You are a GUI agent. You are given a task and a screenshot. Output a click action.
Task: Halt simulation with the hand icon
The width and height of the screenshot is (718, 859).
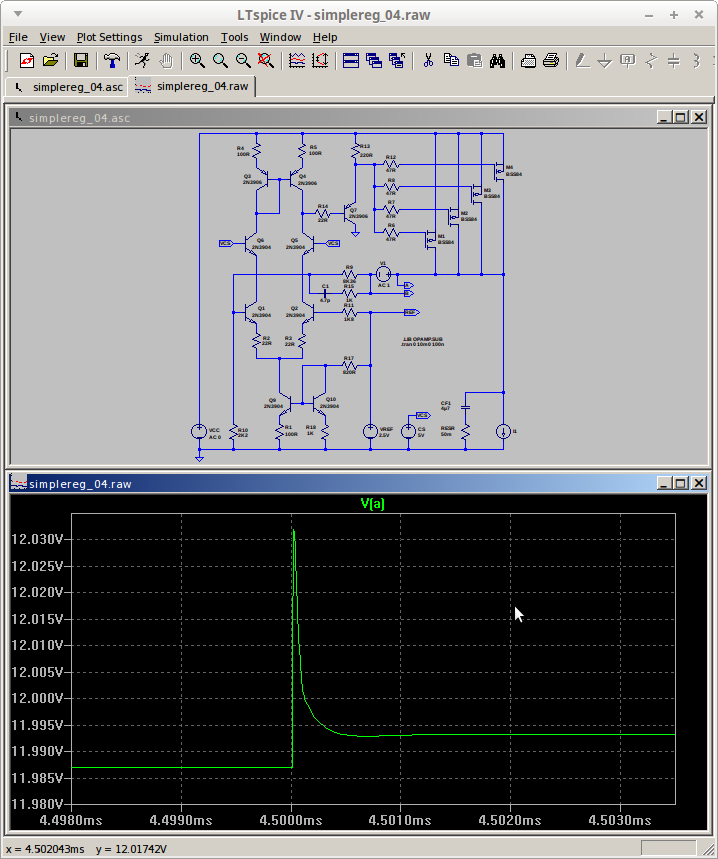pyautogui.click(x=165, y=61)
